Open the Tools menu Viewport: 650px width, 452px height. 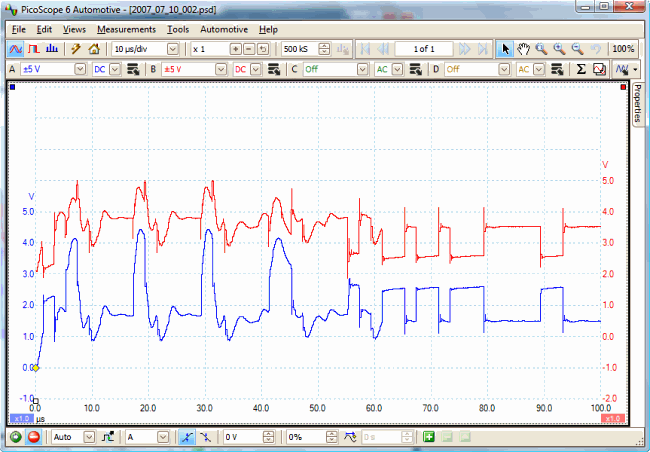pyautogui.click(x=178, y=29)
